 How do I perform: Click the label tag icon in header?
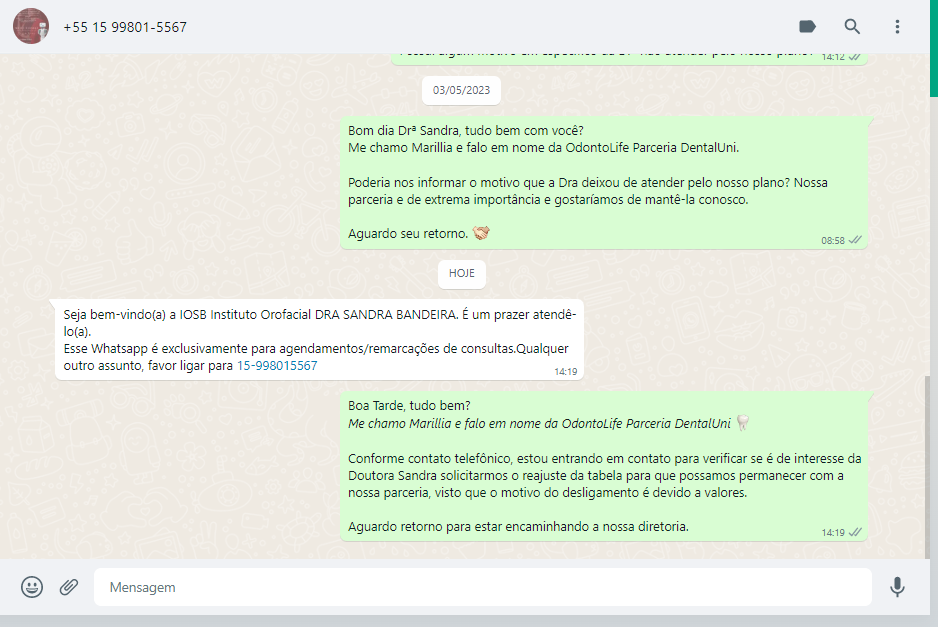808,27
